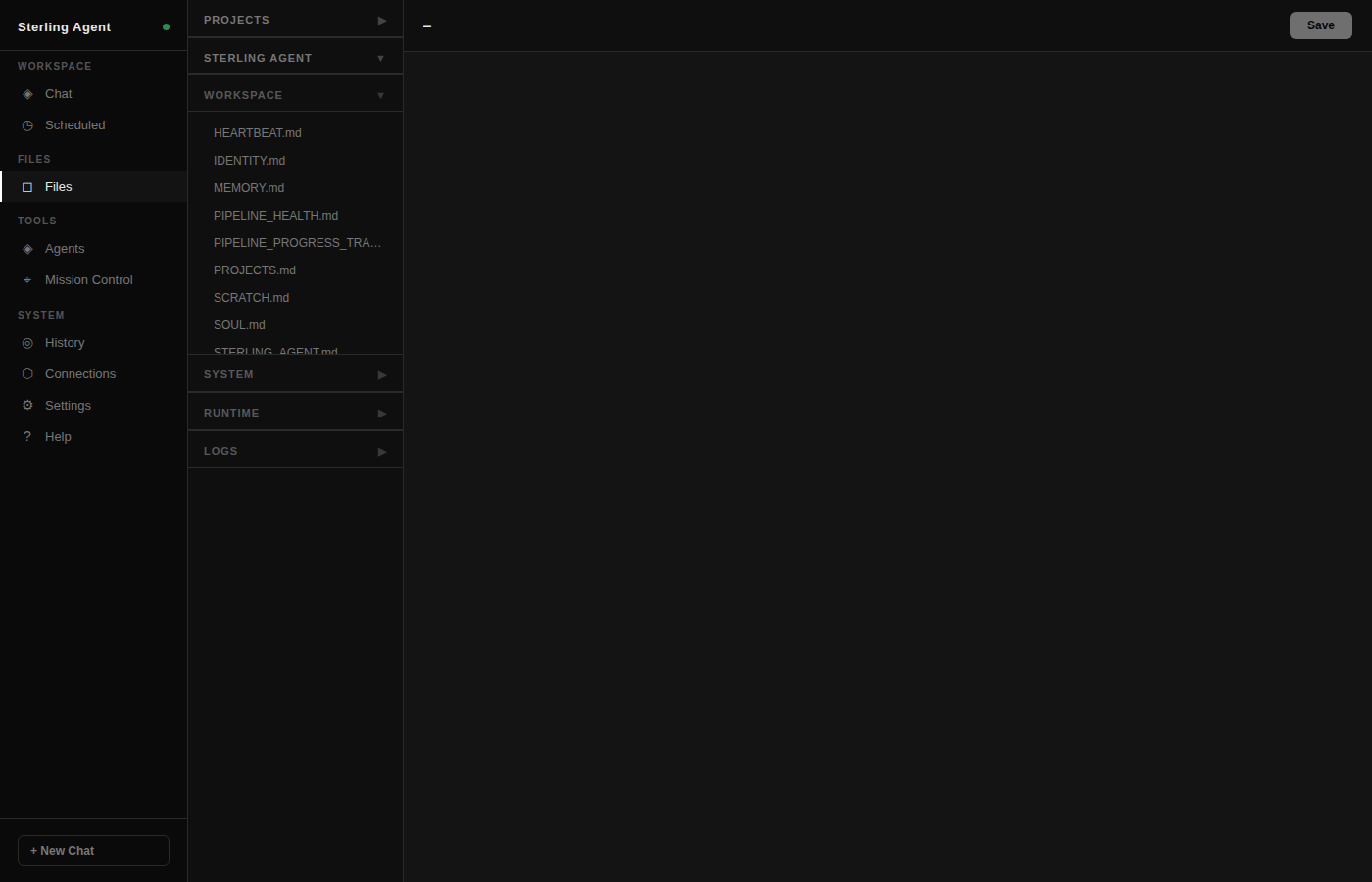The height and width of the screenshot is (882, 1372).
Task: Open HEARTBEAT.md file
Action: 295,133
